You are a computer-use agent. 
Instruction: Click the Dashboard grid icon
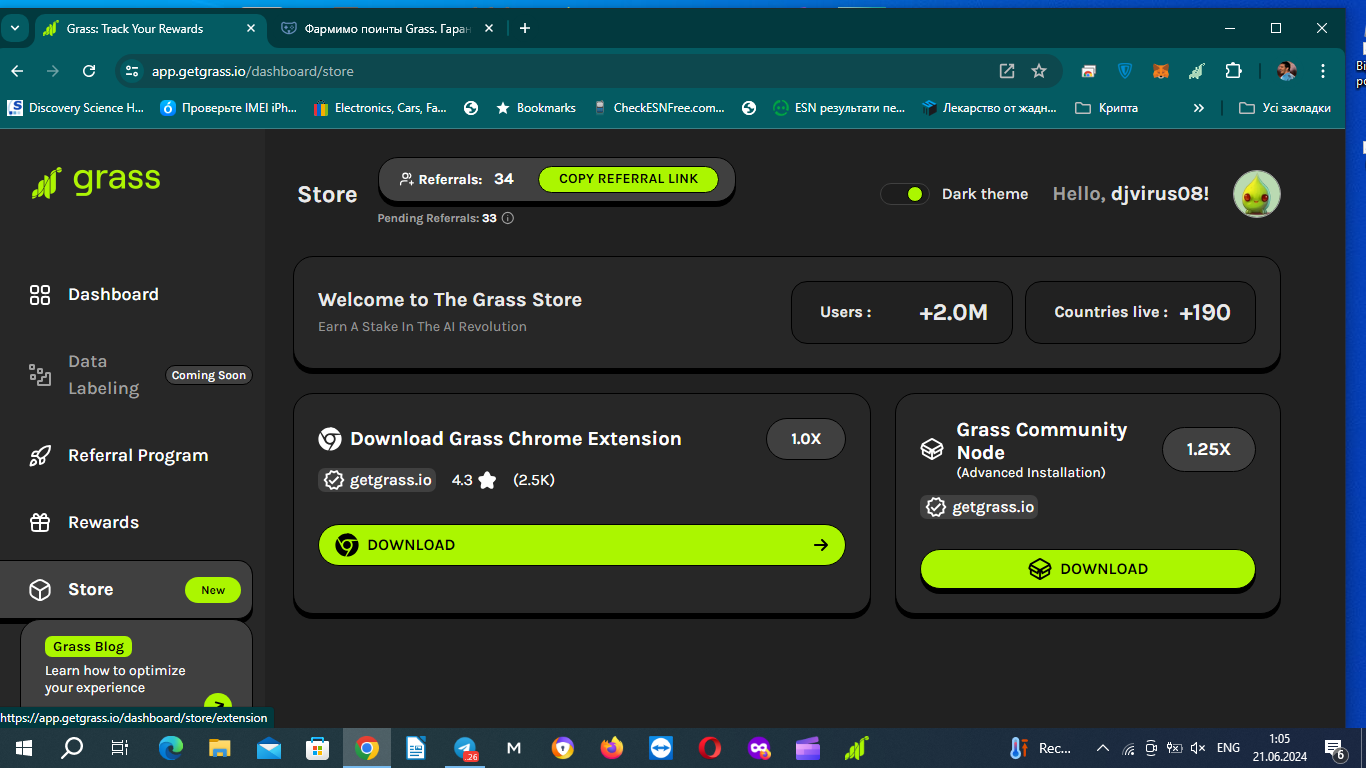coord(40,294)
